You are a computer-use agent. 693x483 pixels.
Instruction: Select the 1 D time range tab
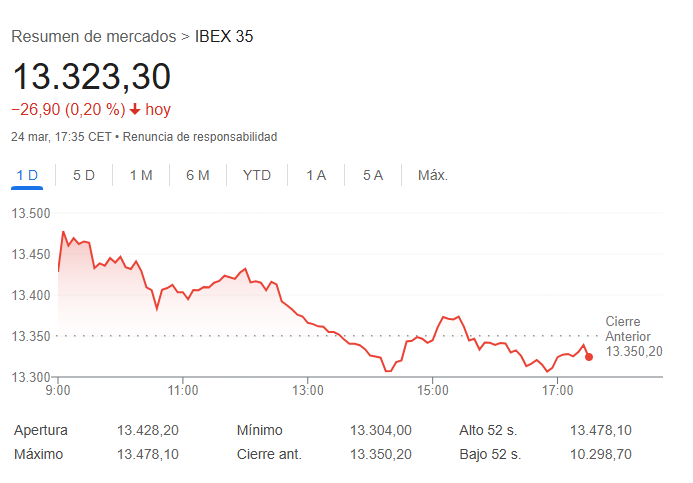click(x=27, y=175)
